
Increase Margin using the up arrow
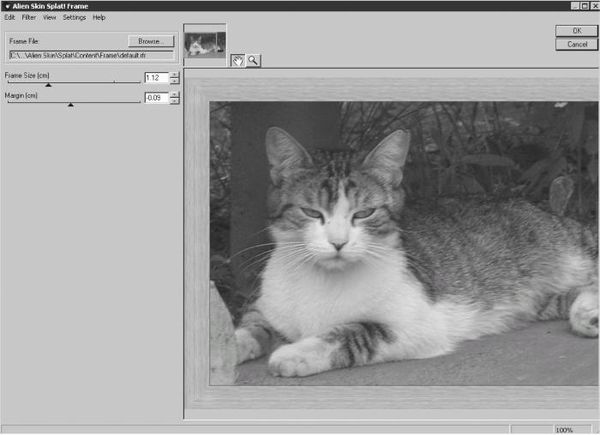[x=175, y=94]
